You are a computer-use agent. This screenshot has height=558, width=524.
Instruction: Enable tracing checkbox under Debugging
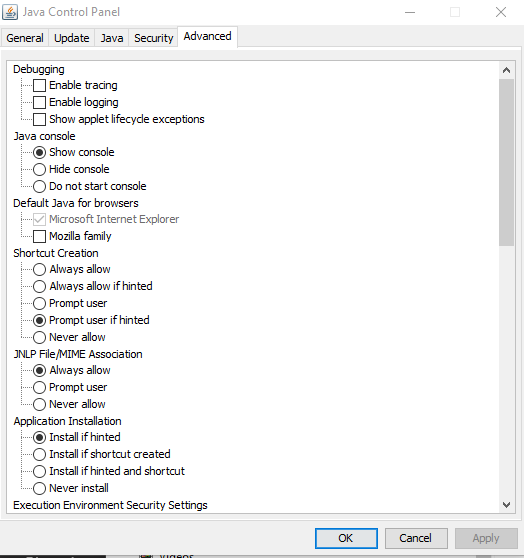tap(39, 85)
